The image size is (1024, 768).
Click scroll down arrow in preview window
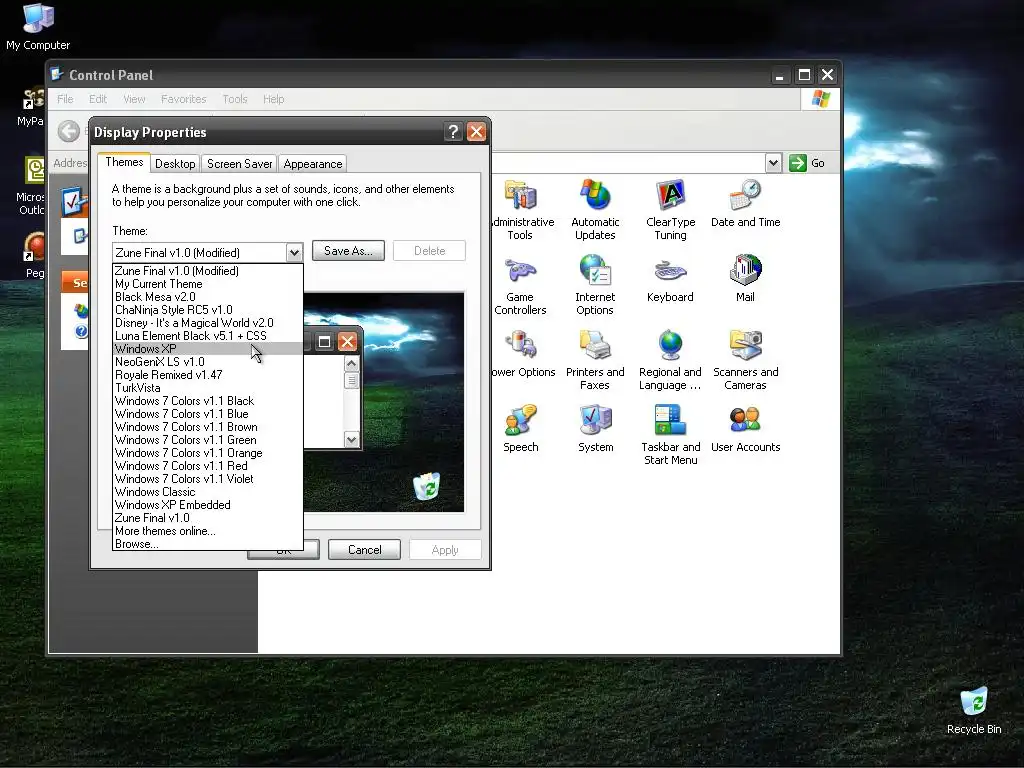click(351, 440)
